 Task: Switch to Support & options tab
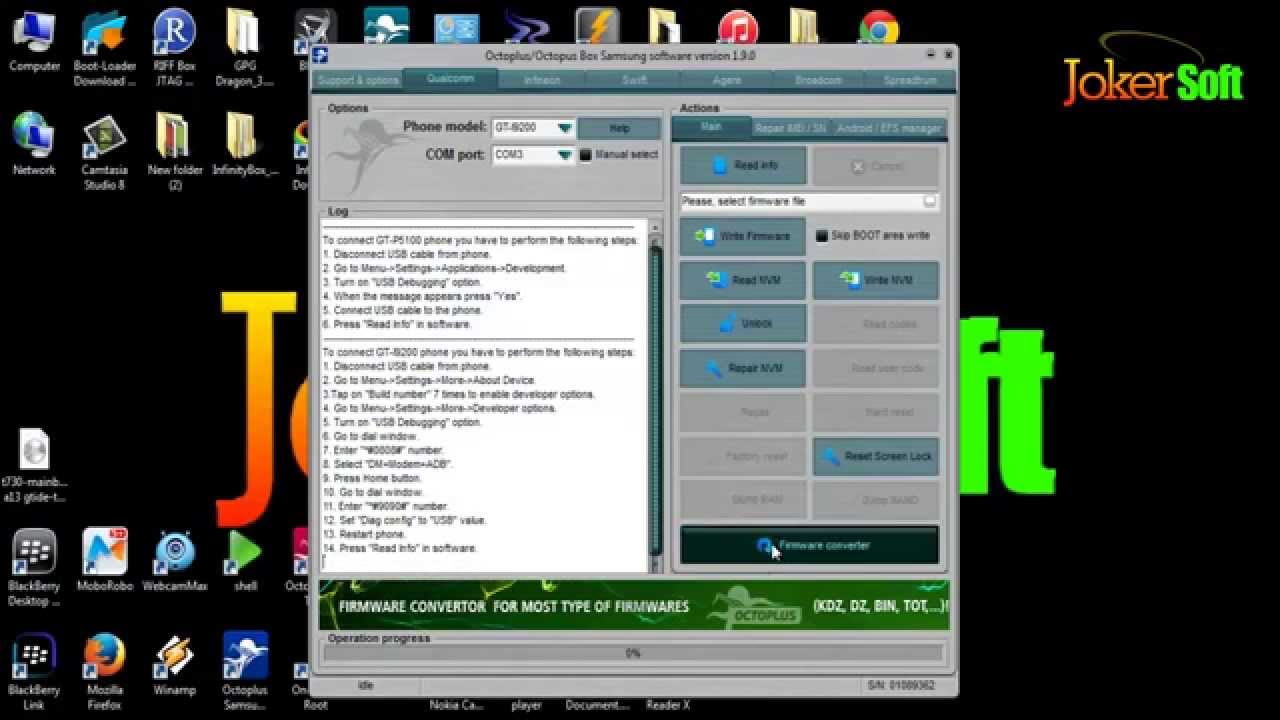357,80
